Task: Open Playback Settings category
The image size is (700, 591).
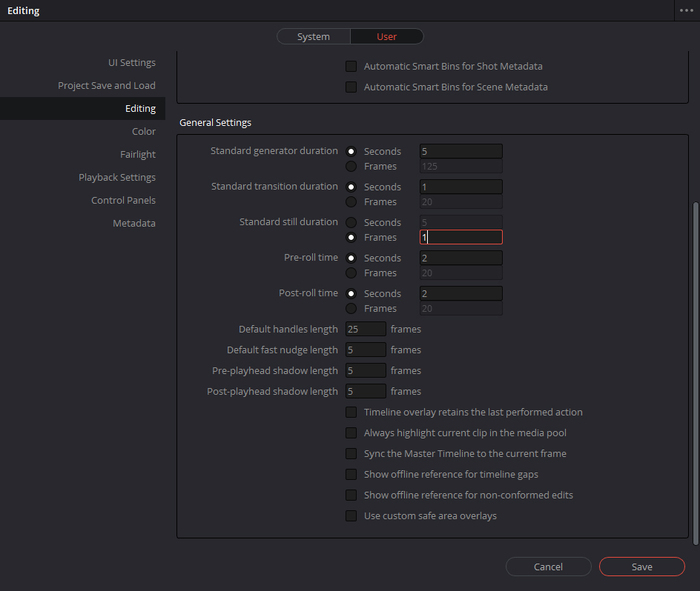Action: [117, 178]
